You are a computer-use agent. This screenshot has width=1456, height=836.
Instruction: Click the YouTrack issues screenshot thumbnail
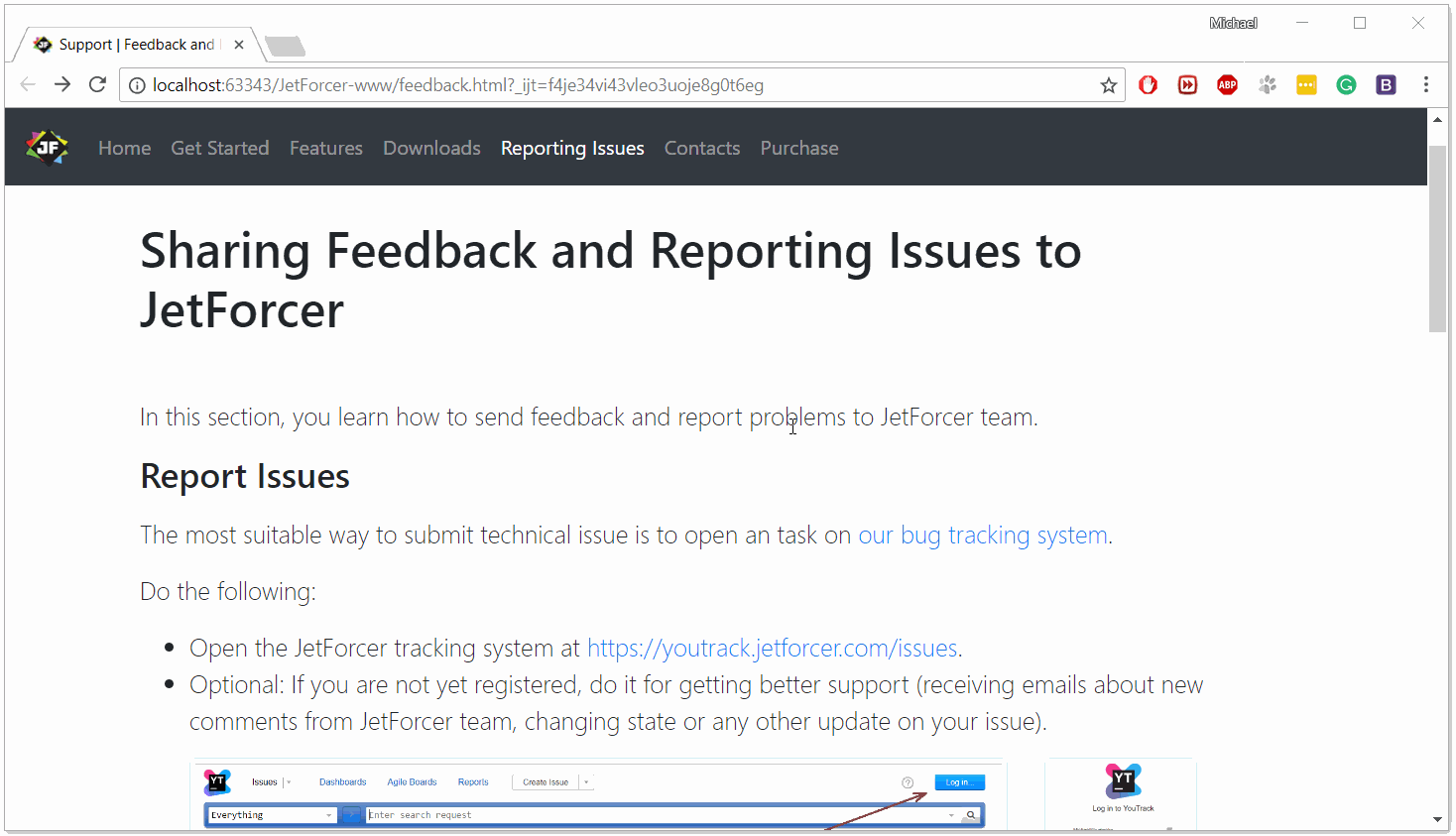click(x=598, y=794)
